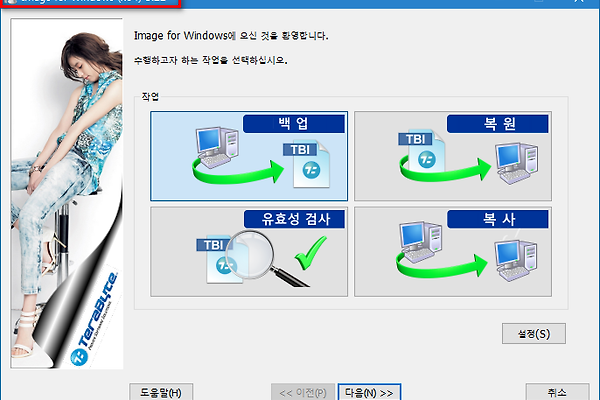Click the green checkmark in validate tile
600x400 pixels.
pyautogui.click(x=311, y=253)
